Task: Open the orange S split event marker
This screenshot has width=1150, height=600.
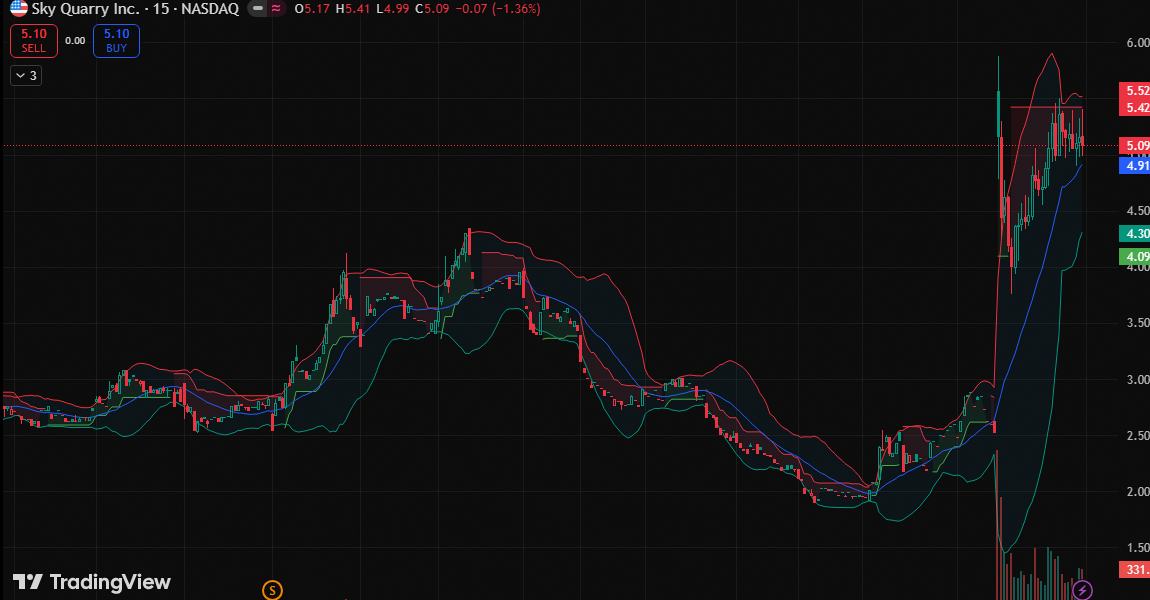Action: point(272,590)
